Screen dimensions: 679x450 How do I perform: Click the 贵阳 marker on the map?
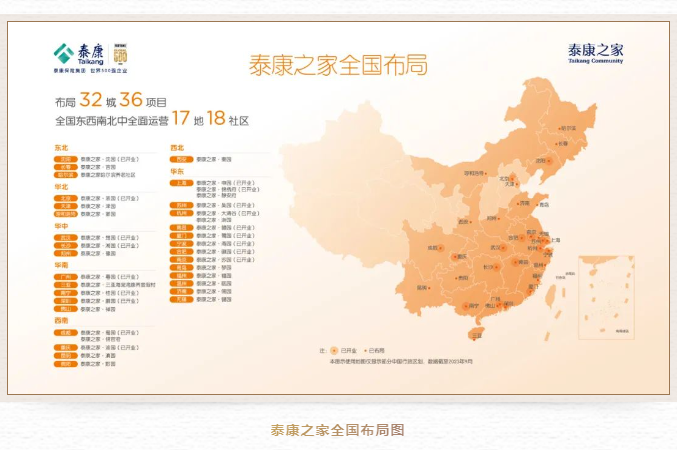456,278
